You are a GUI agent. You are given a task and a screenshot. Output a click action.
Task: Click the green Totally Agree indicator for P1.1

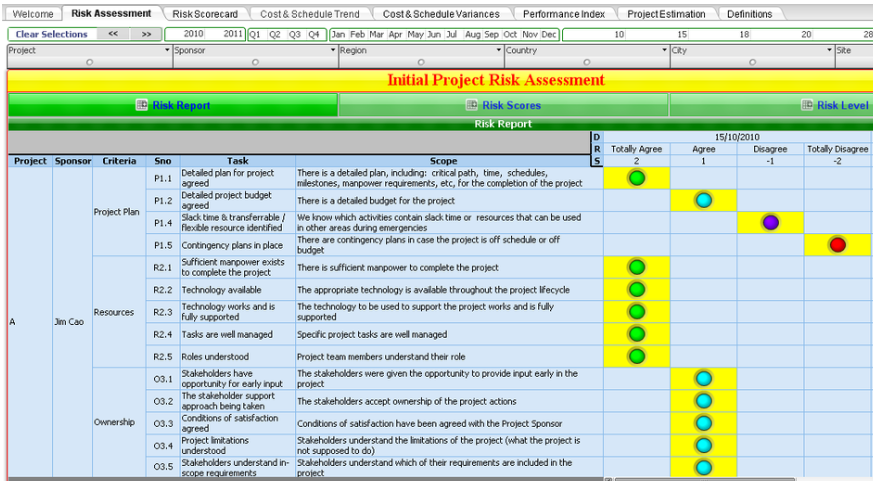[x=636, y=178]
